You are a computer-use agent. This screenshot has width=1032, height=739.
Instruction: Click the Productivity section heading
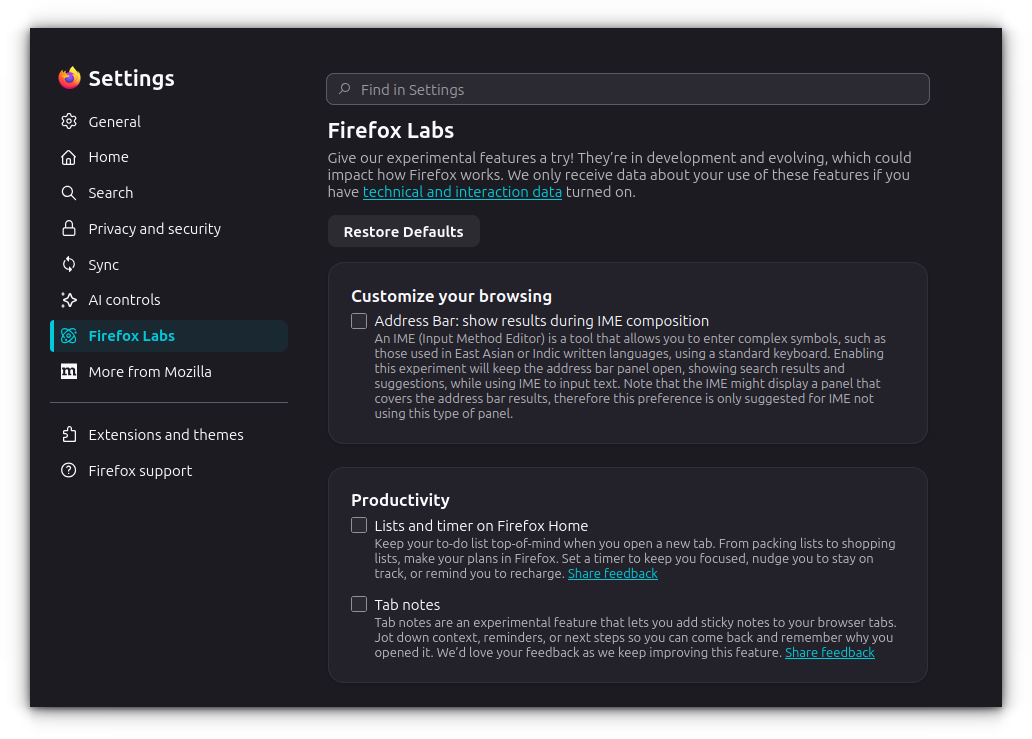[400, 500]
